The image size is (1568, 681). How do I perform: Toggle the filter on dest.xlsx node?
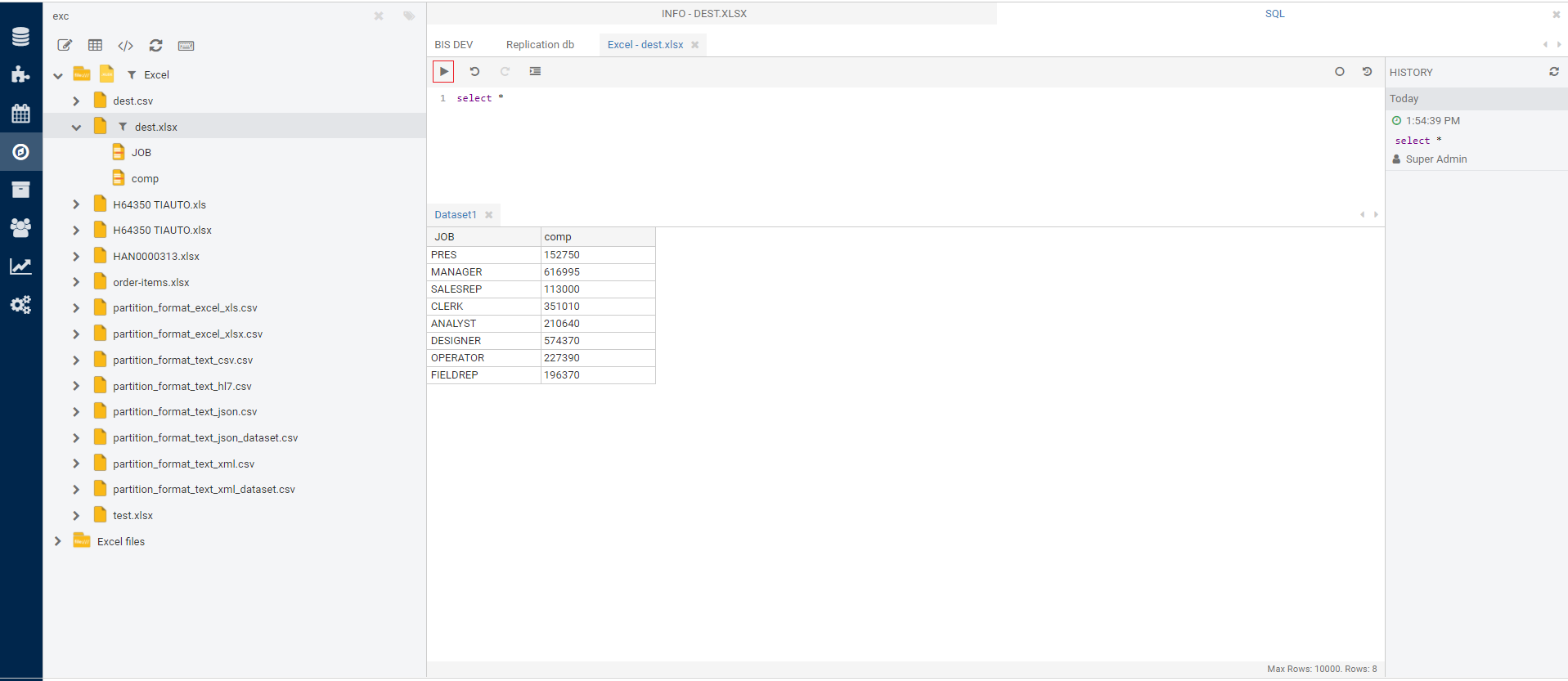(123, 127)
